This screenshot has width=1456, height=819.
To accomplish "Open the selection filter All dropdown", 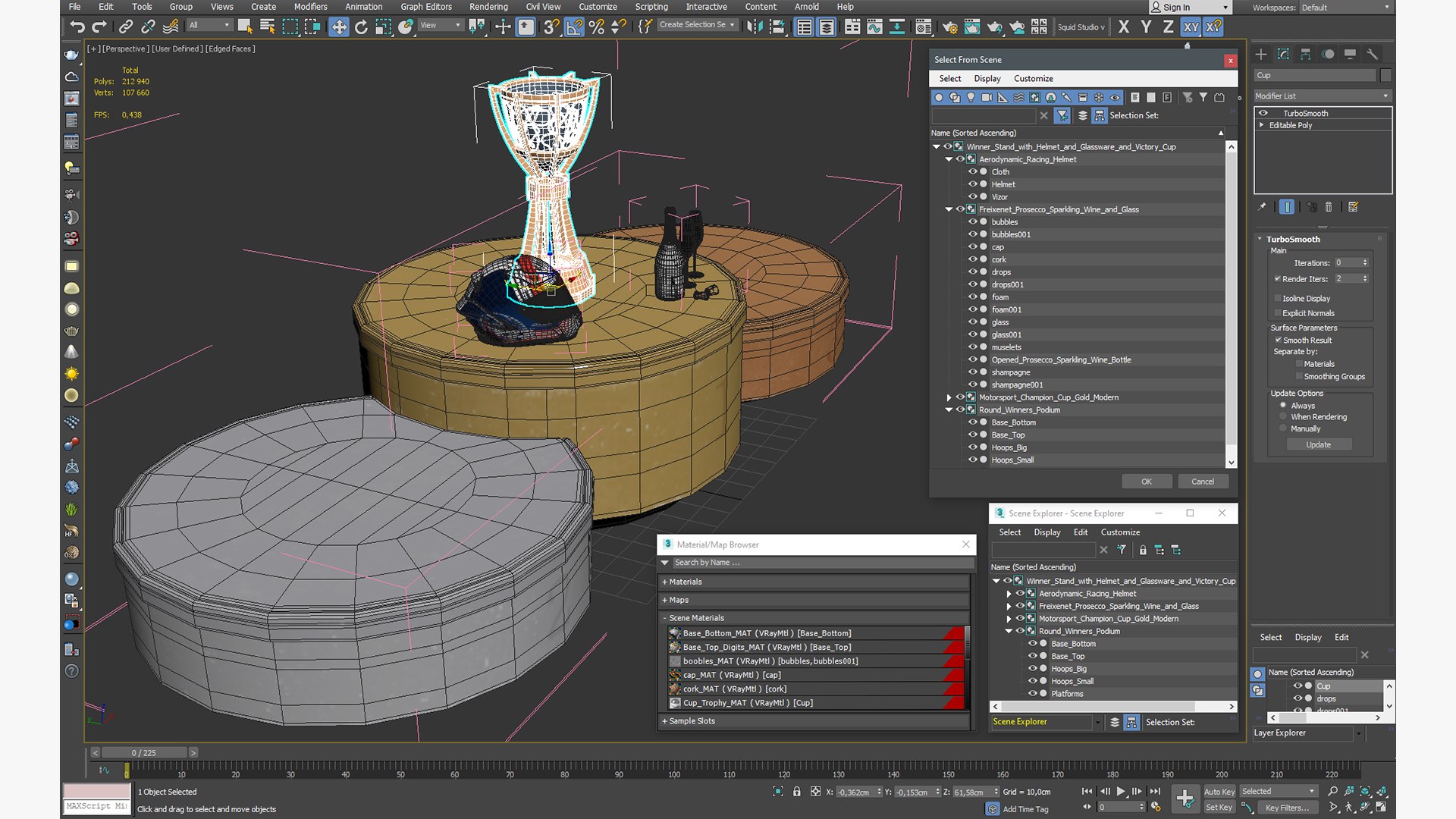I will point(209,25).
